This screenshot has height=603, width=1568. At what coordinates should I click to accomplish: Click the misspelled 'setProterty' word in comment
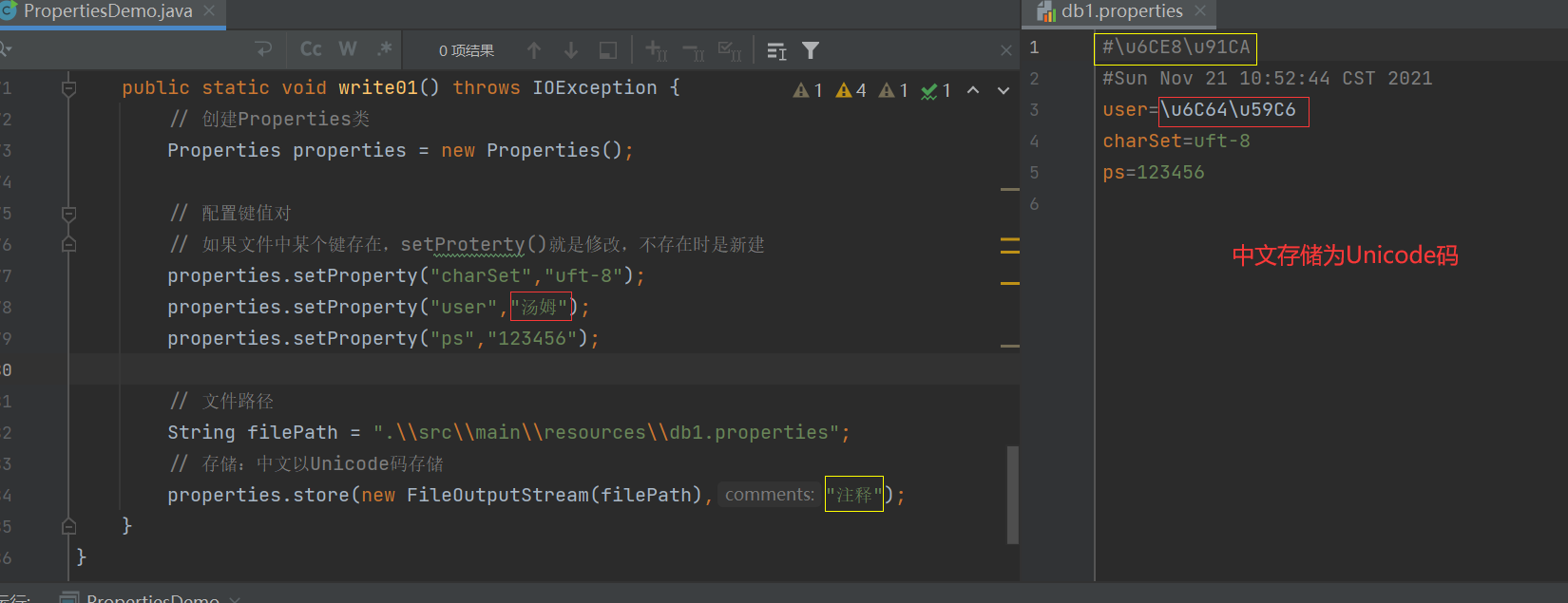(x=463, y=244)
